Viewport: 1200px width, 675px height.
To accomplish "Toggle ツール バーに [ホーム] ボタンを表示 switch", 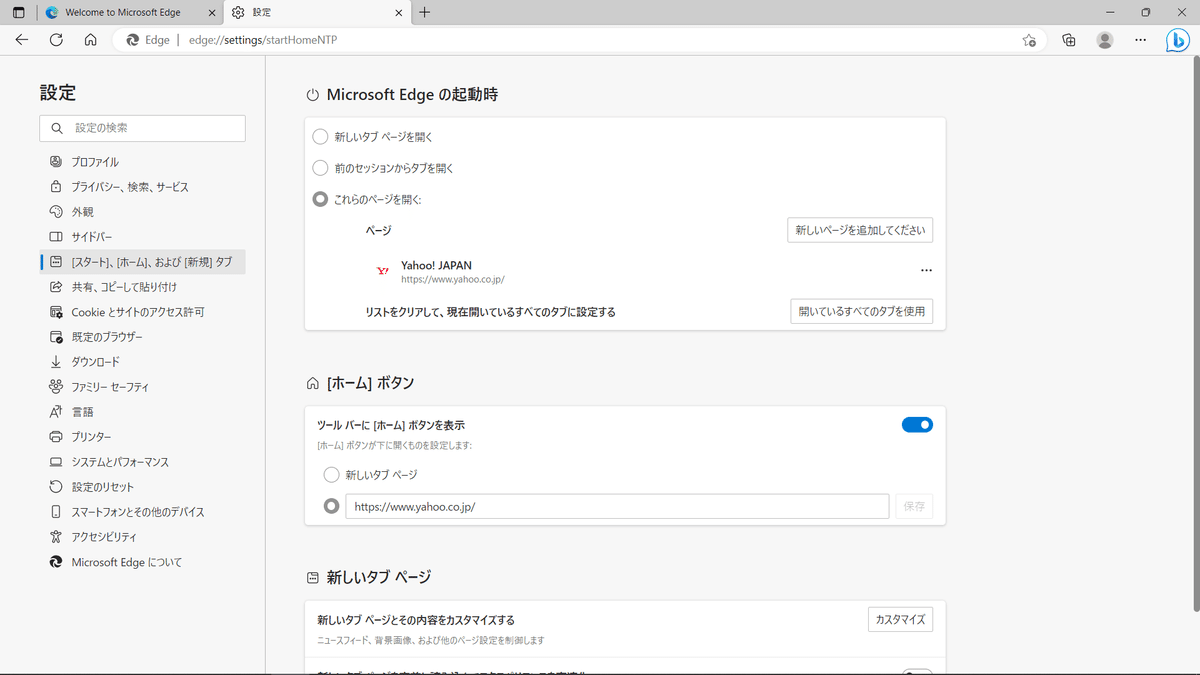I will [917, 425].
